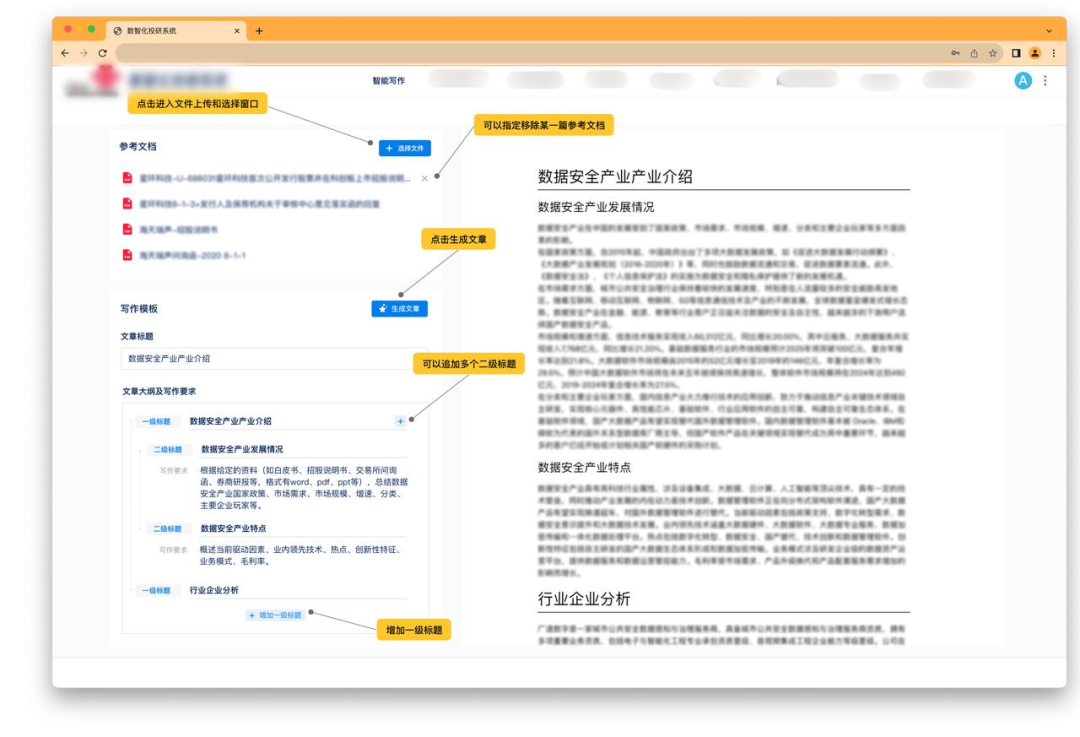Click the generated heading 数据安全产业产业介绍
The image size is (1080, 737).
click(x=615, y=176)
